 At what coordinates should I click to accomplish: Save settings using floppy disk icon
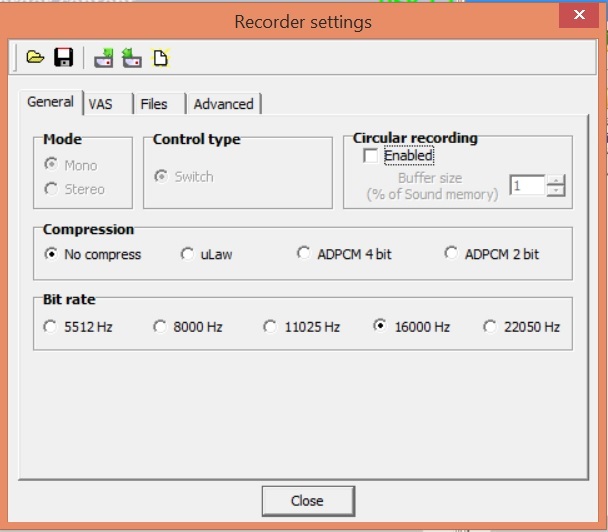click(x=63, y=57)
